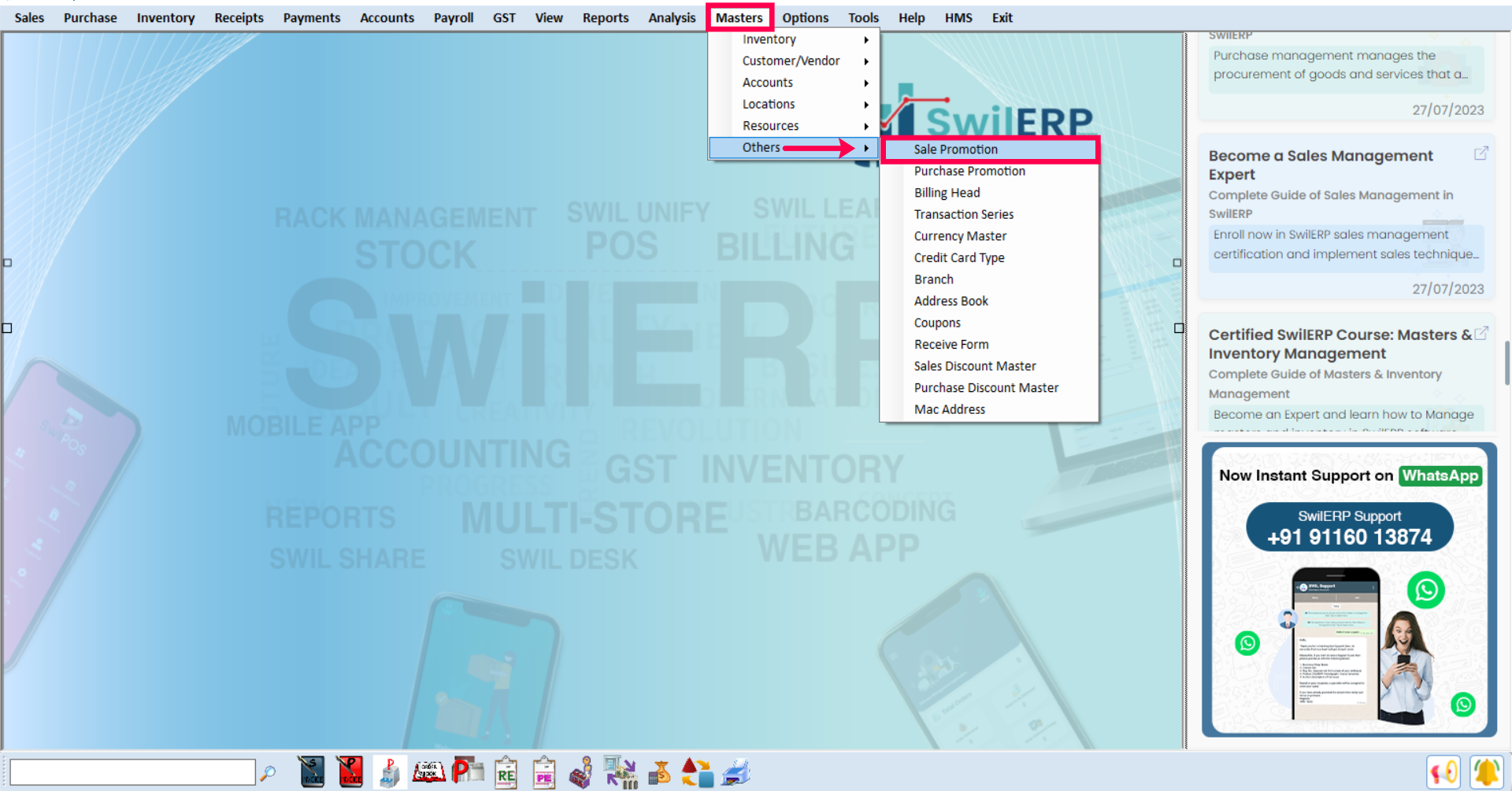
Task: Open the Help menu
Action: tap(911, 17)
